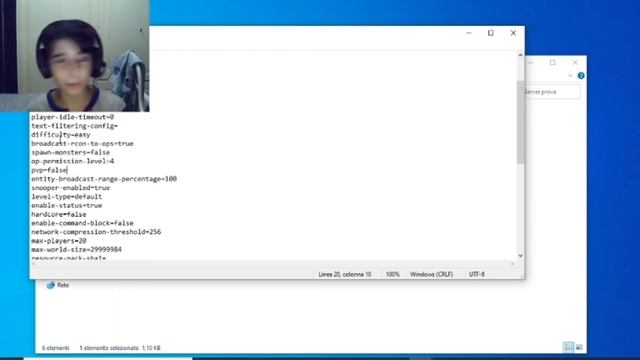Close the Notepad window
Viewport: 640px width, 360px height.
[x=513, y=33]
